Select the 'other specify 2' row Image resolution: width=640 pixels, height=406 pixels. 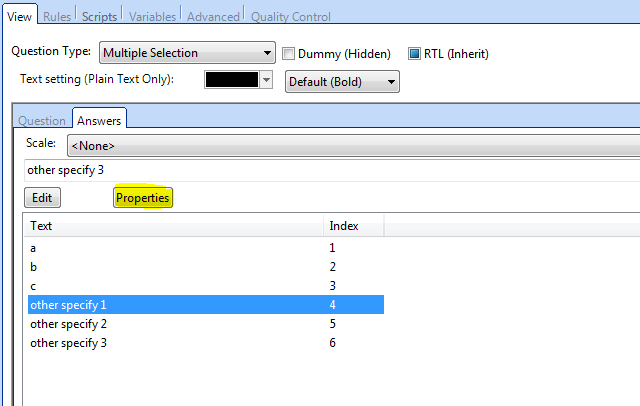206,324
